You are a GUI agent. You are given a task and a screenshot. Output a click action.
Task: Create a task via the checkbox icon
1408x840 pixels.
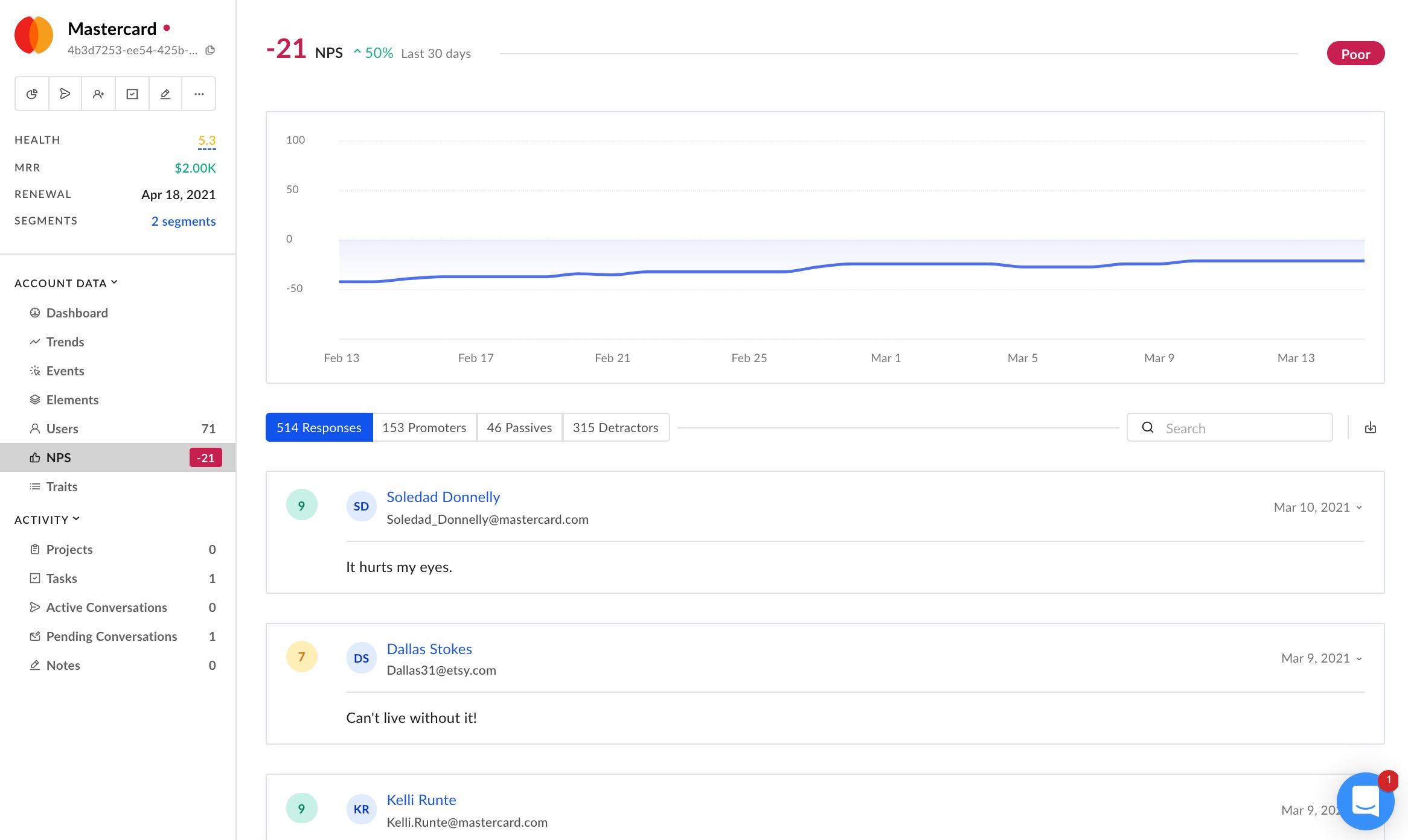132,94
